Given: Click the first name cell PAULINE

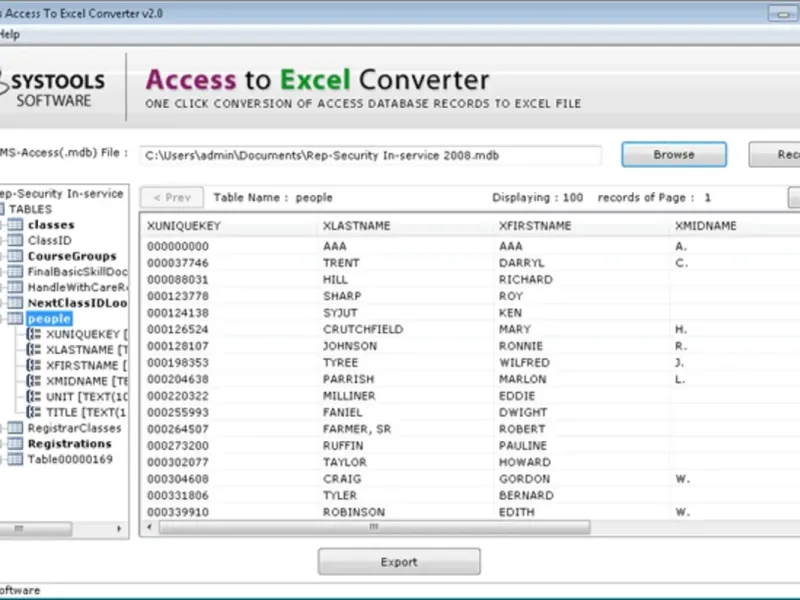Looking at the screenshot, I should (522, 446).
